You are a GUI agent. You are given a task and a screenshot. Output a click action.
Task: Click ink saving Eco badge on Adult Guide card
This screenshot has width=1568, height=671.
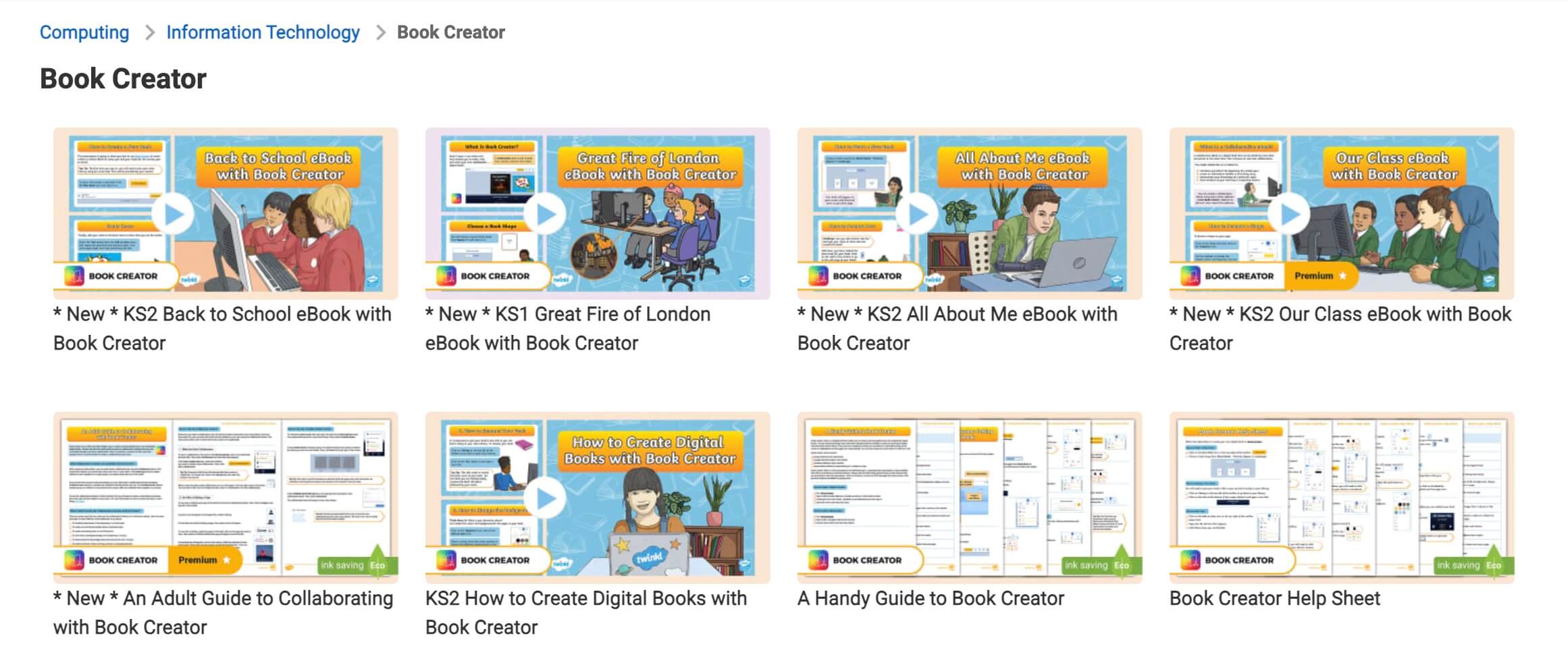pos(358,564)
